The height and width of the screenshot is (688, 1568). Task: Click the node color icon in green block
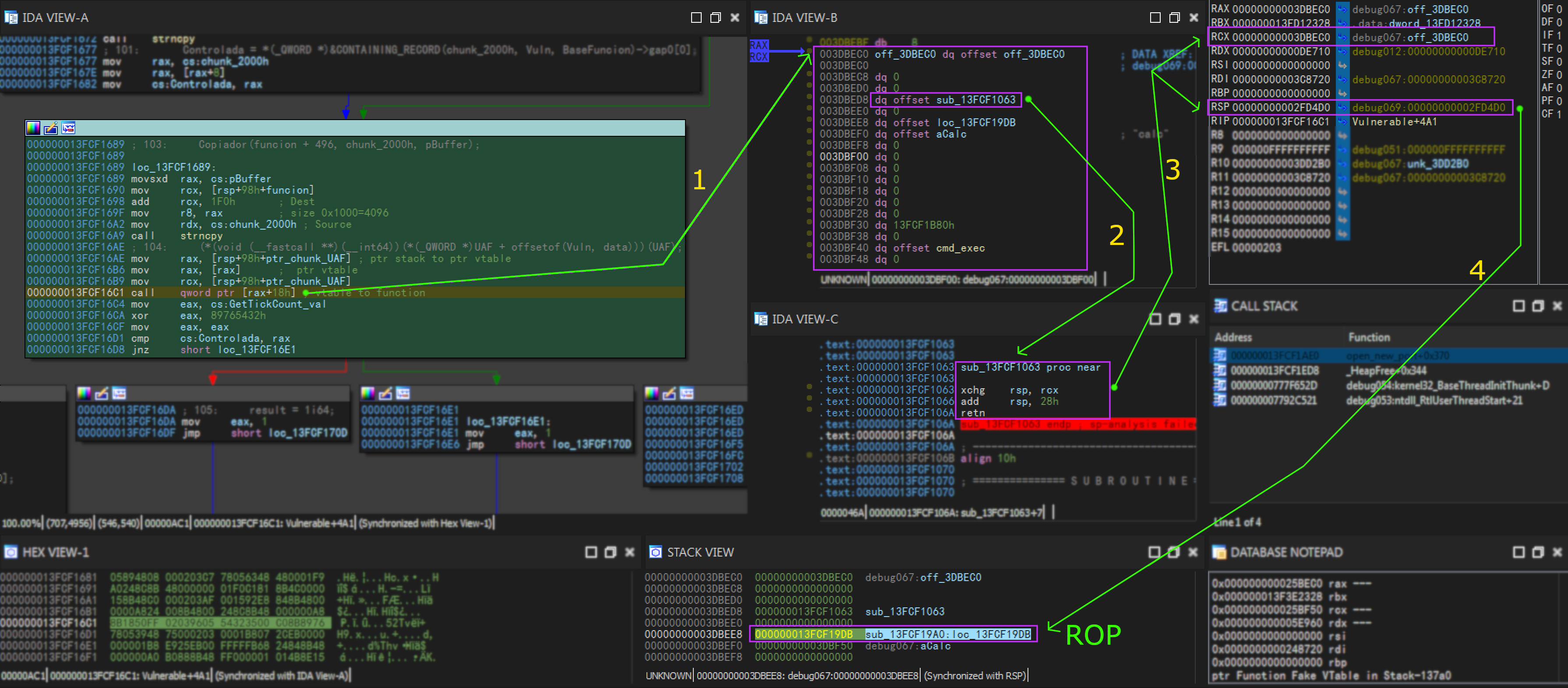pyautogui.click(x=33, y=128)
